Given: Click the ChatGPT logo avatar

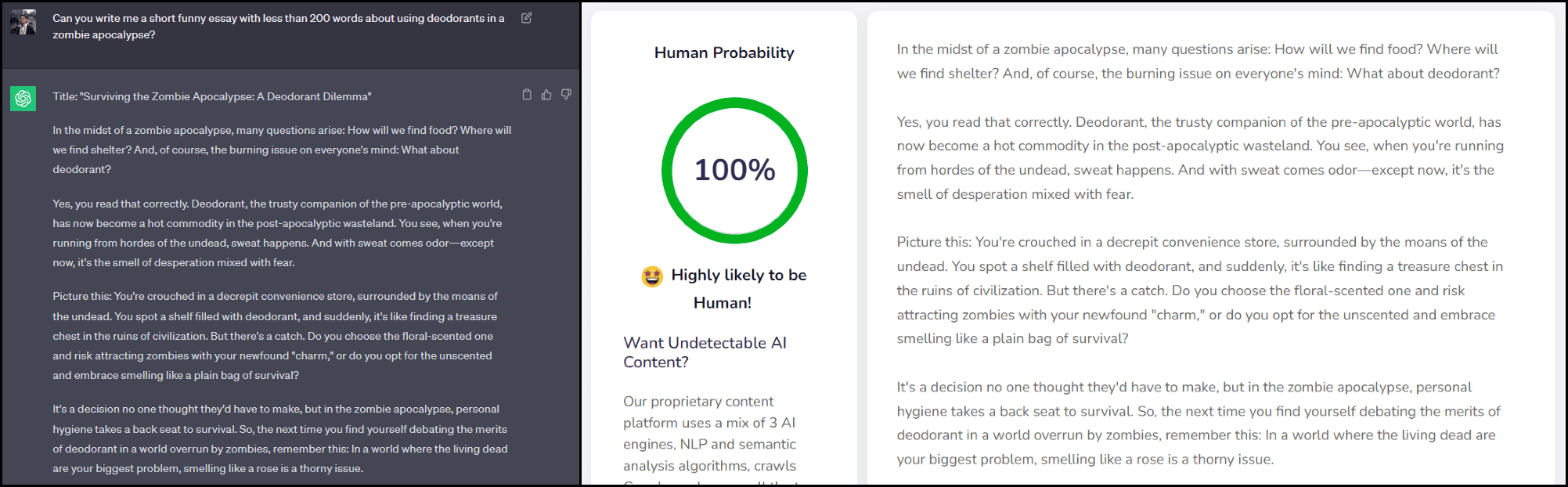Looking at the screenshot, I should [x=23, y=98].
